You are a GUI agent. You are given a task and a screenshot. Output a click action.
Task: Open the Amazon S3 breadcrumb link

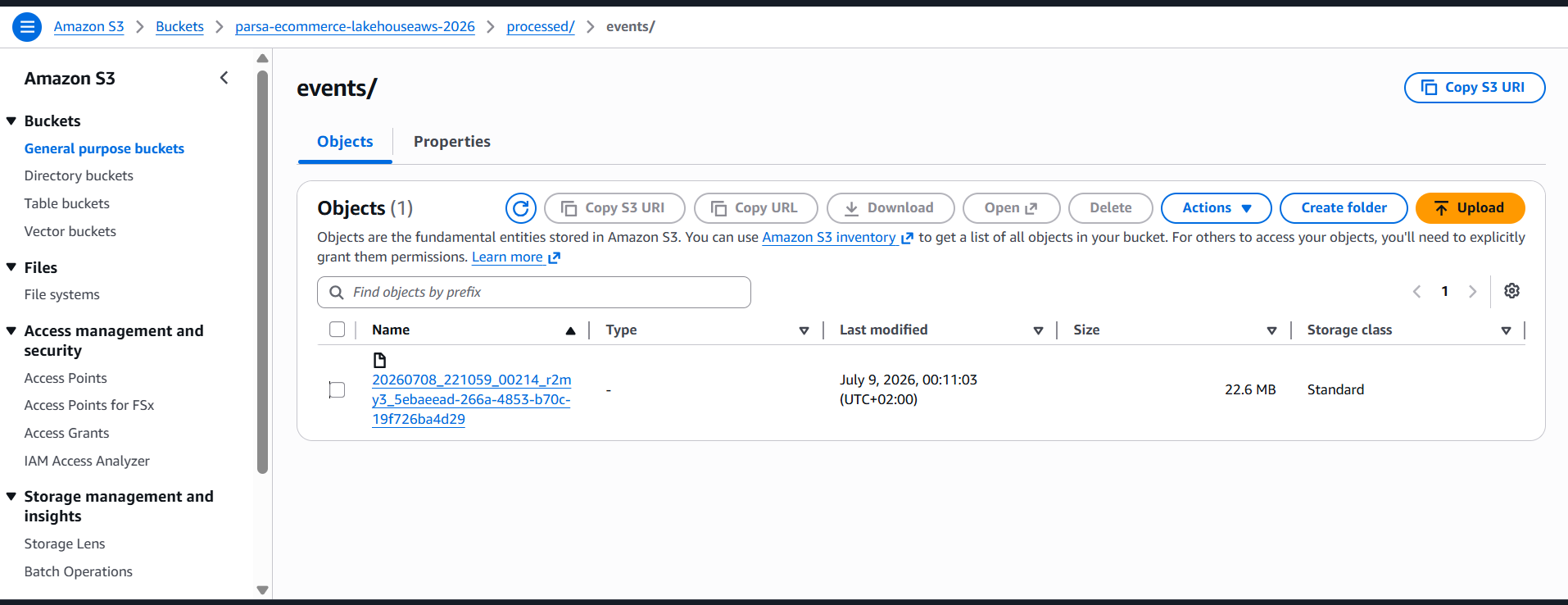[x=88, y=26]
